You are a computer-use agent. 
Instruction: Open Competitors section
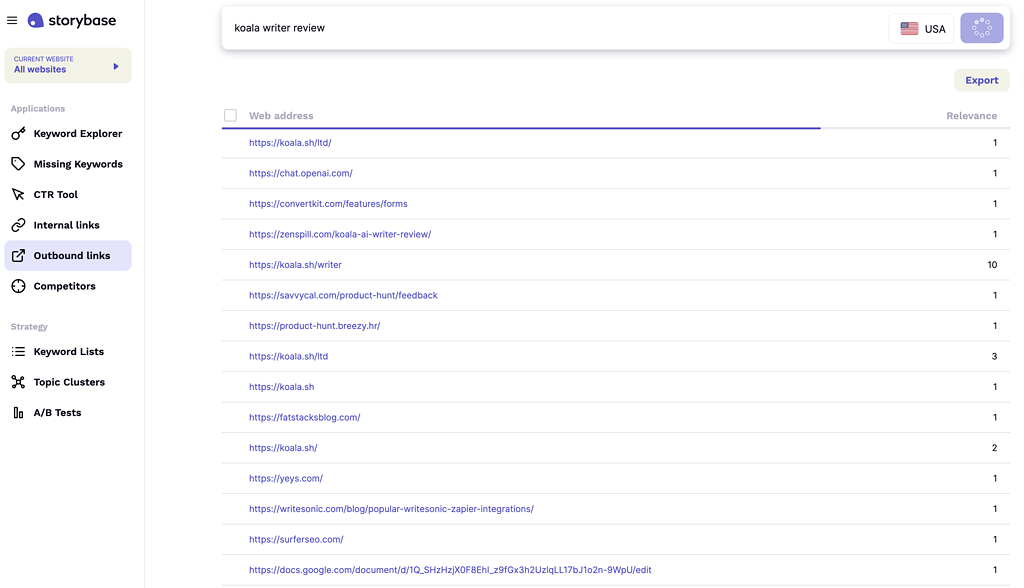point(68,286)
